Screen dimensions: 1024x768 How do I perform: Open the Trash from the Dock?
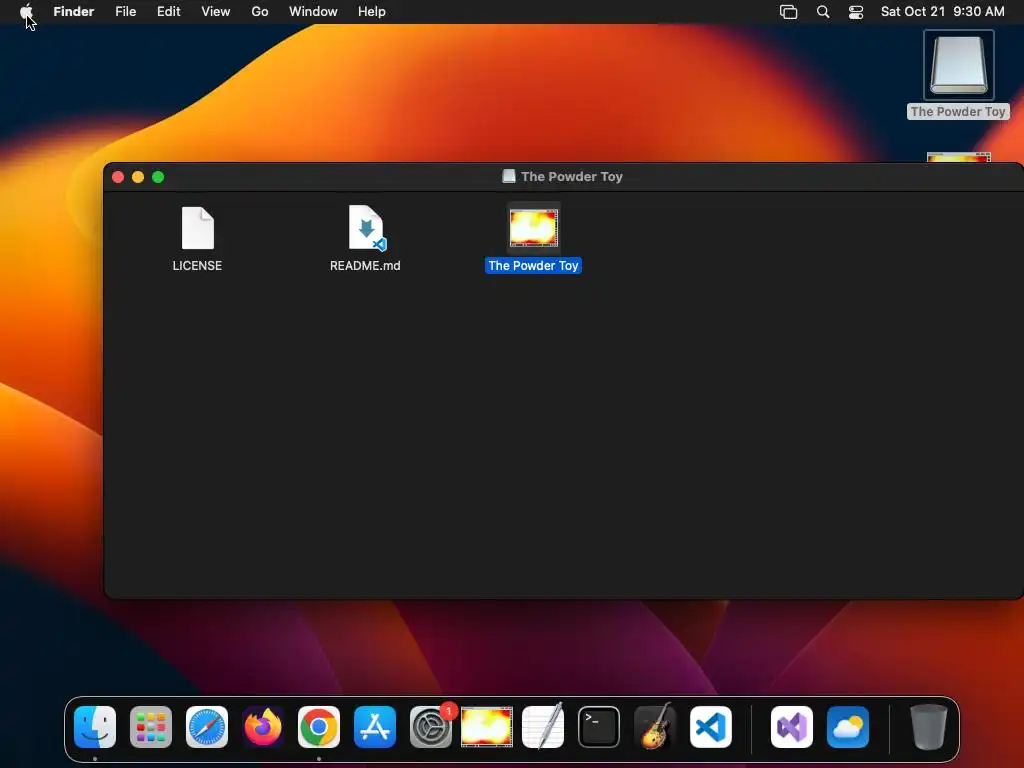point(929,727)
